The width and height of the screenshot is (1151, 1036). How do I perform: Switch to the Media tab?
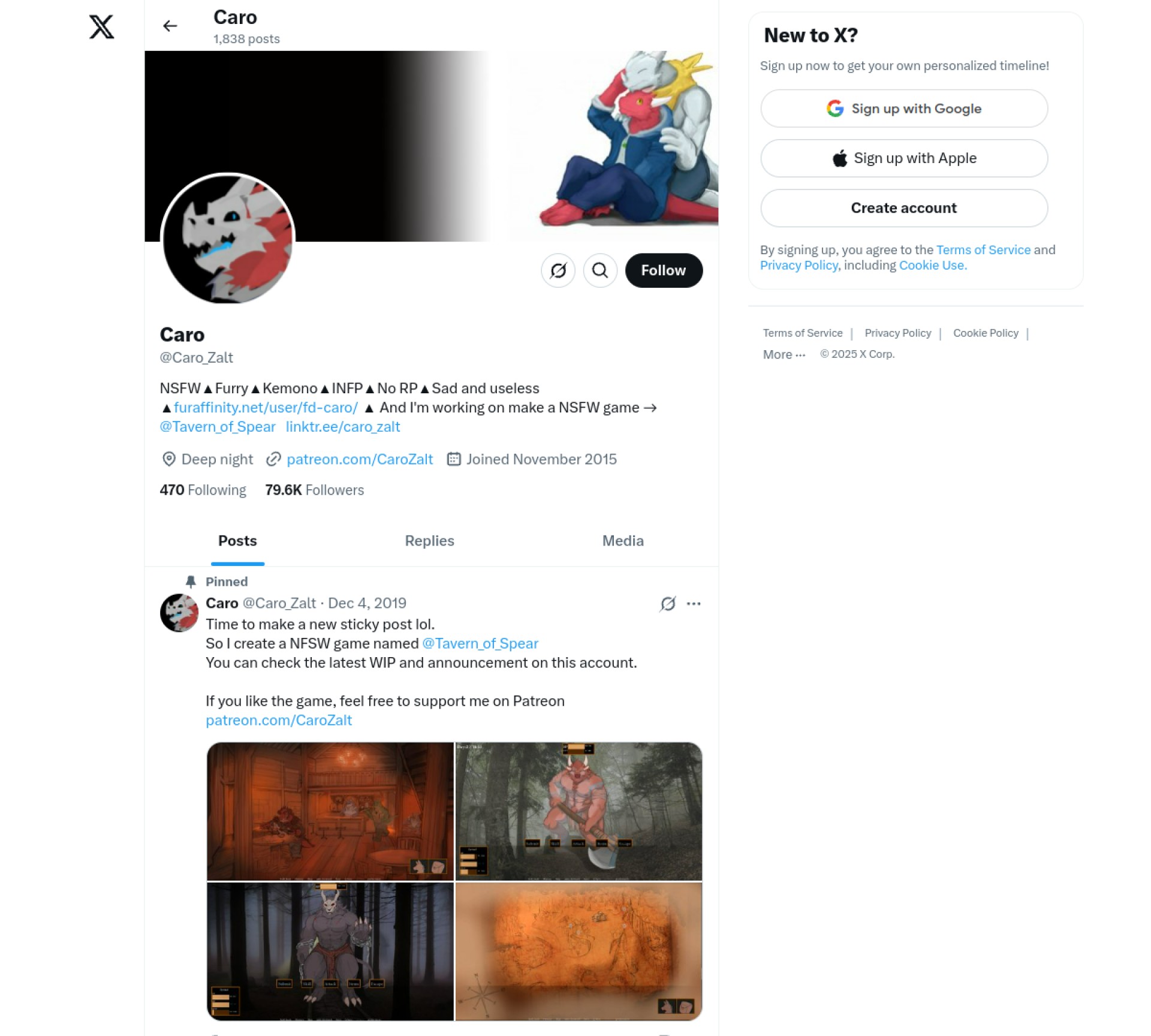tap(623, 541)
